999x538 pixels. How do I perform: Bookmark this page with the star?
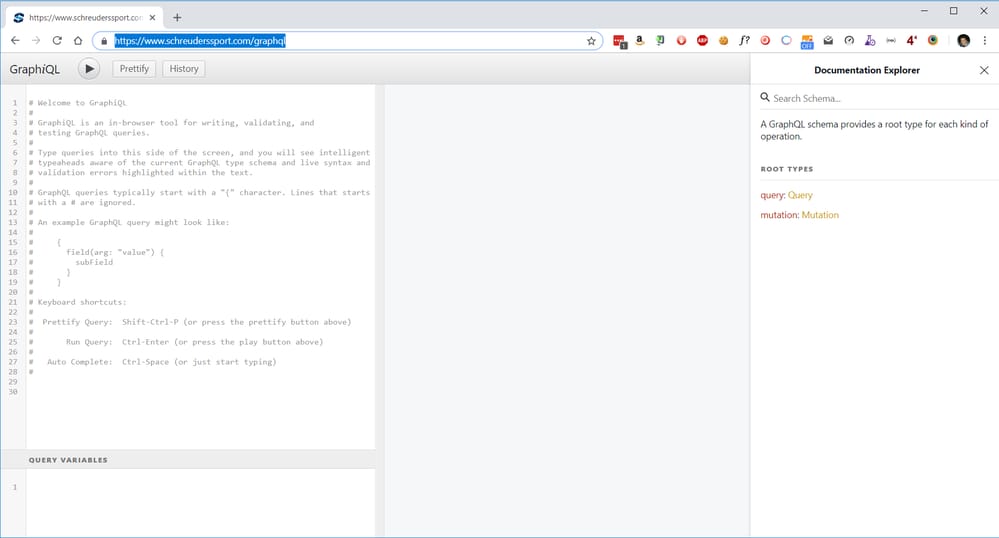coord(591,41)
